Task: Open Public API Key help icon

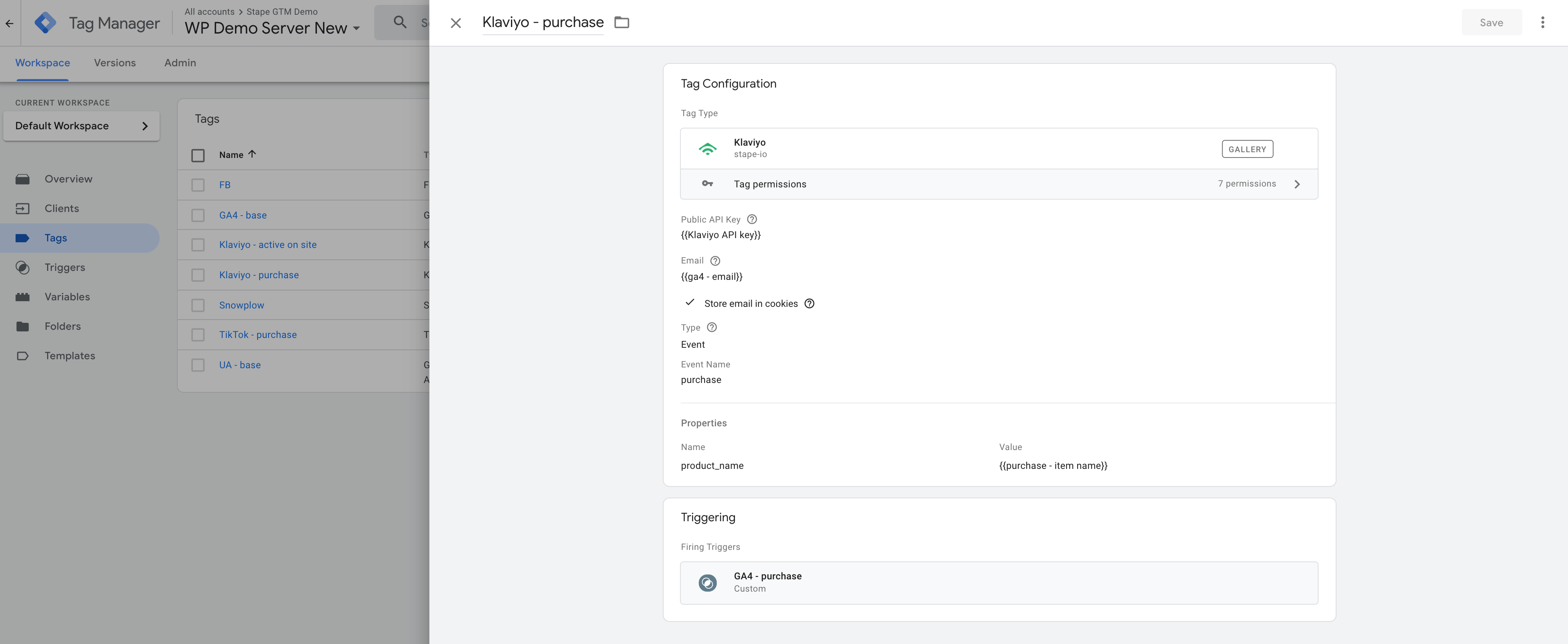Action: [x=752, y=220]
